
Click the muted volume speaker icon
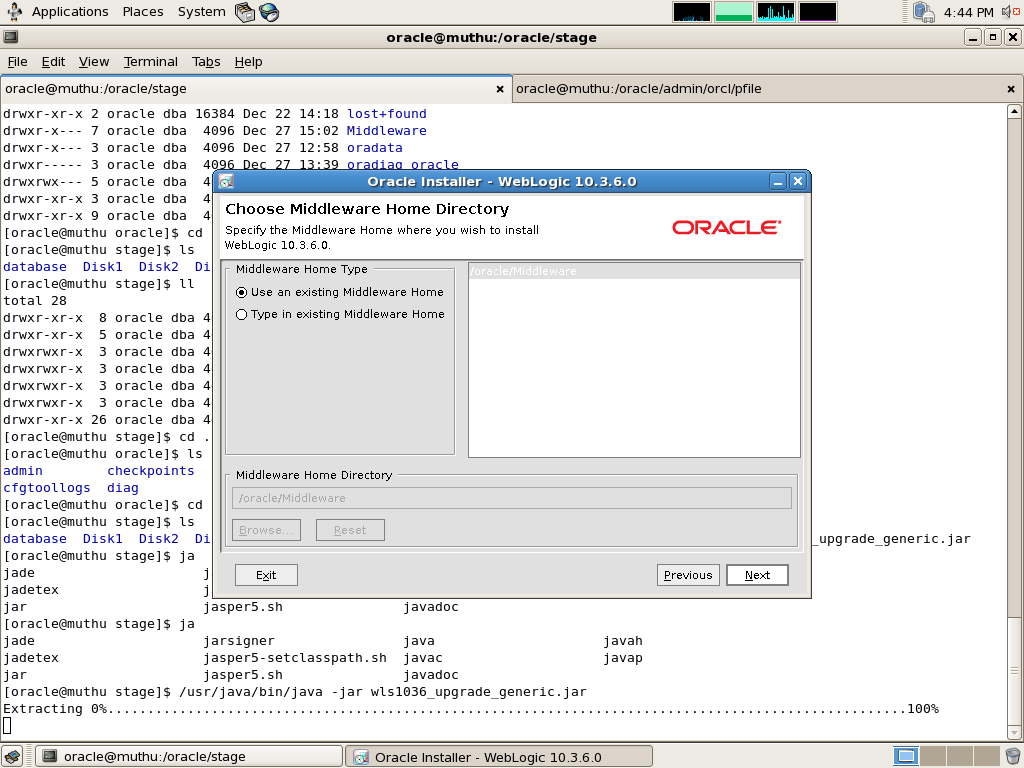(1010, 12)
